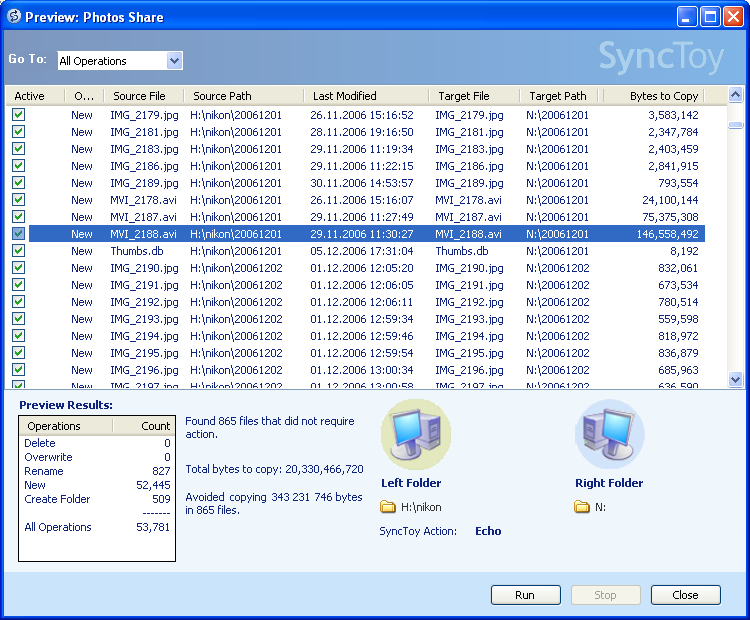Uncheck Active box for IMG_2190.jpg

[x=18, y=268]
